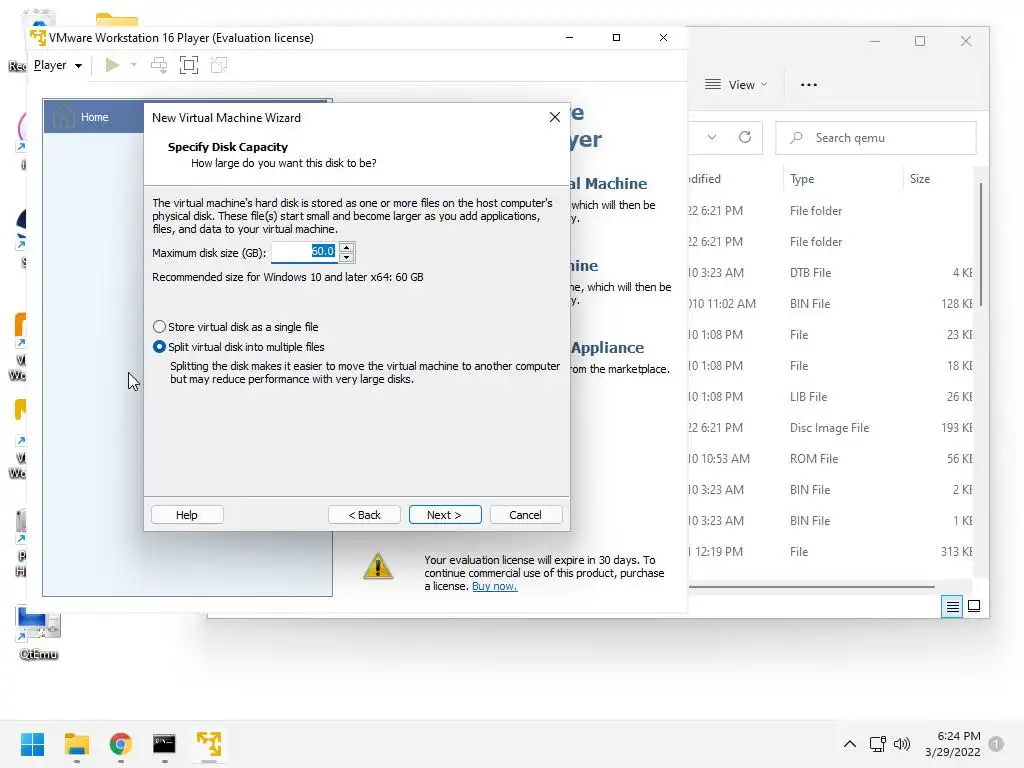Open the Buy now link

[494, 586]
